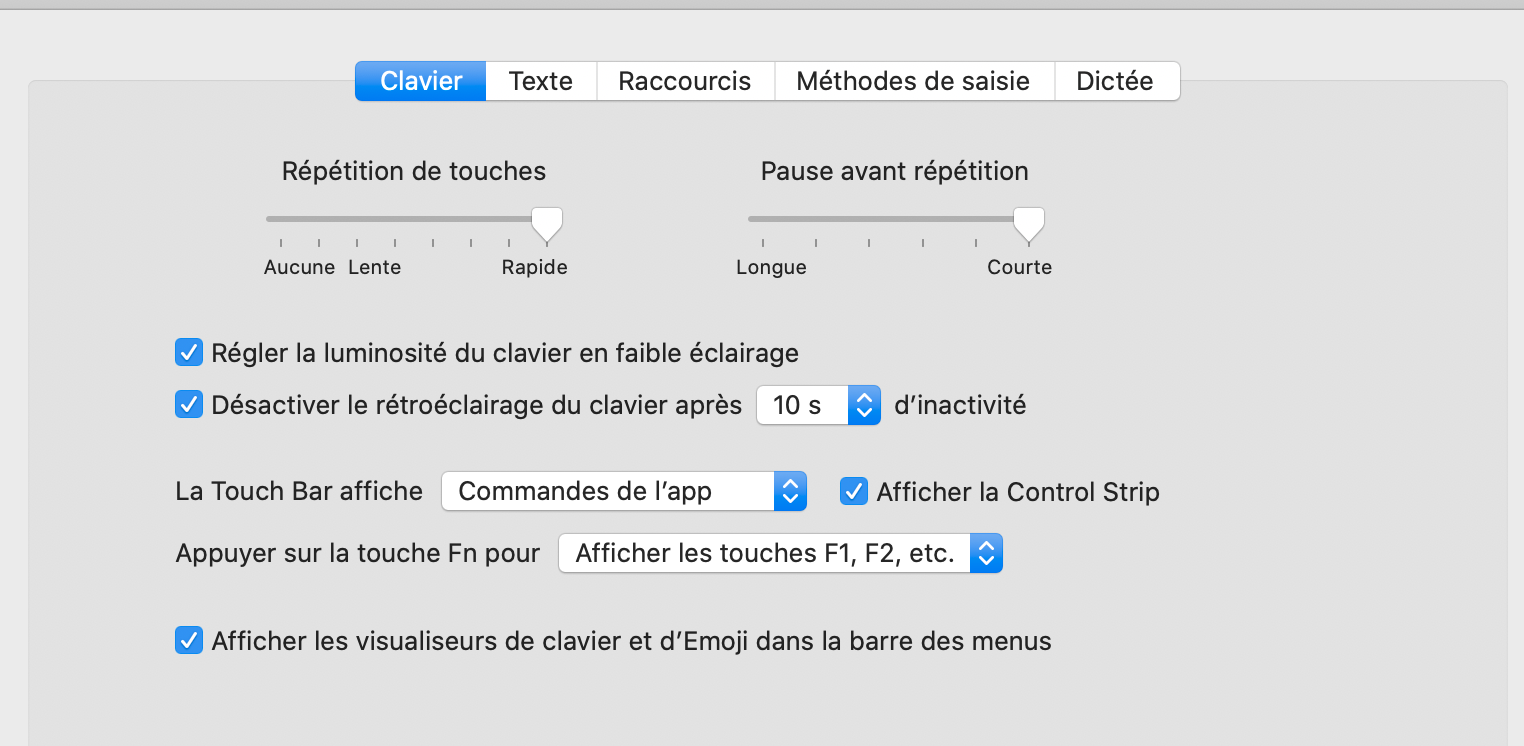Open the Texte tab

click(541, 81)
